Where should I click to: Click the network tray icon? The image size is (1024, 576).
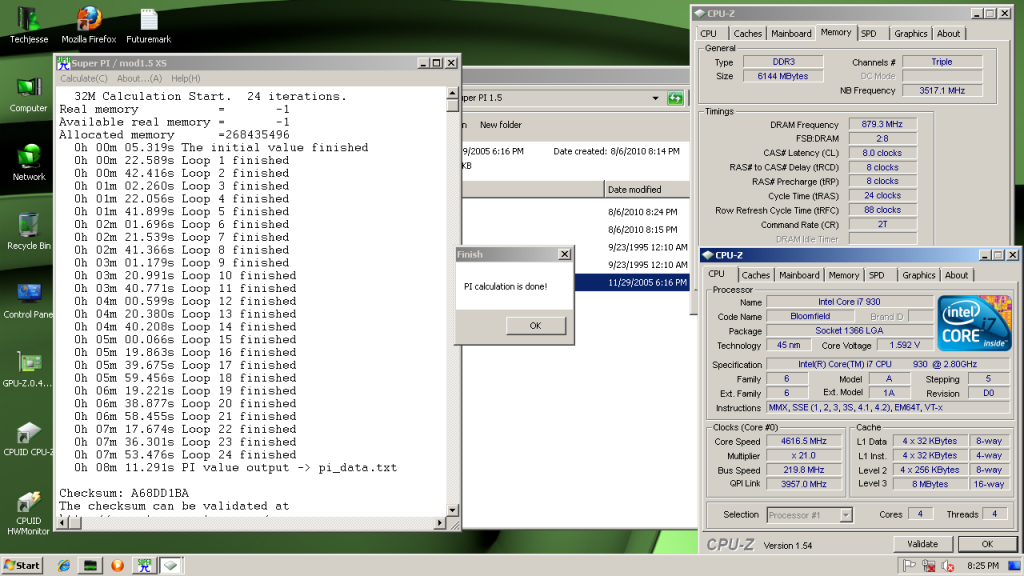click(x=929, y=566)
